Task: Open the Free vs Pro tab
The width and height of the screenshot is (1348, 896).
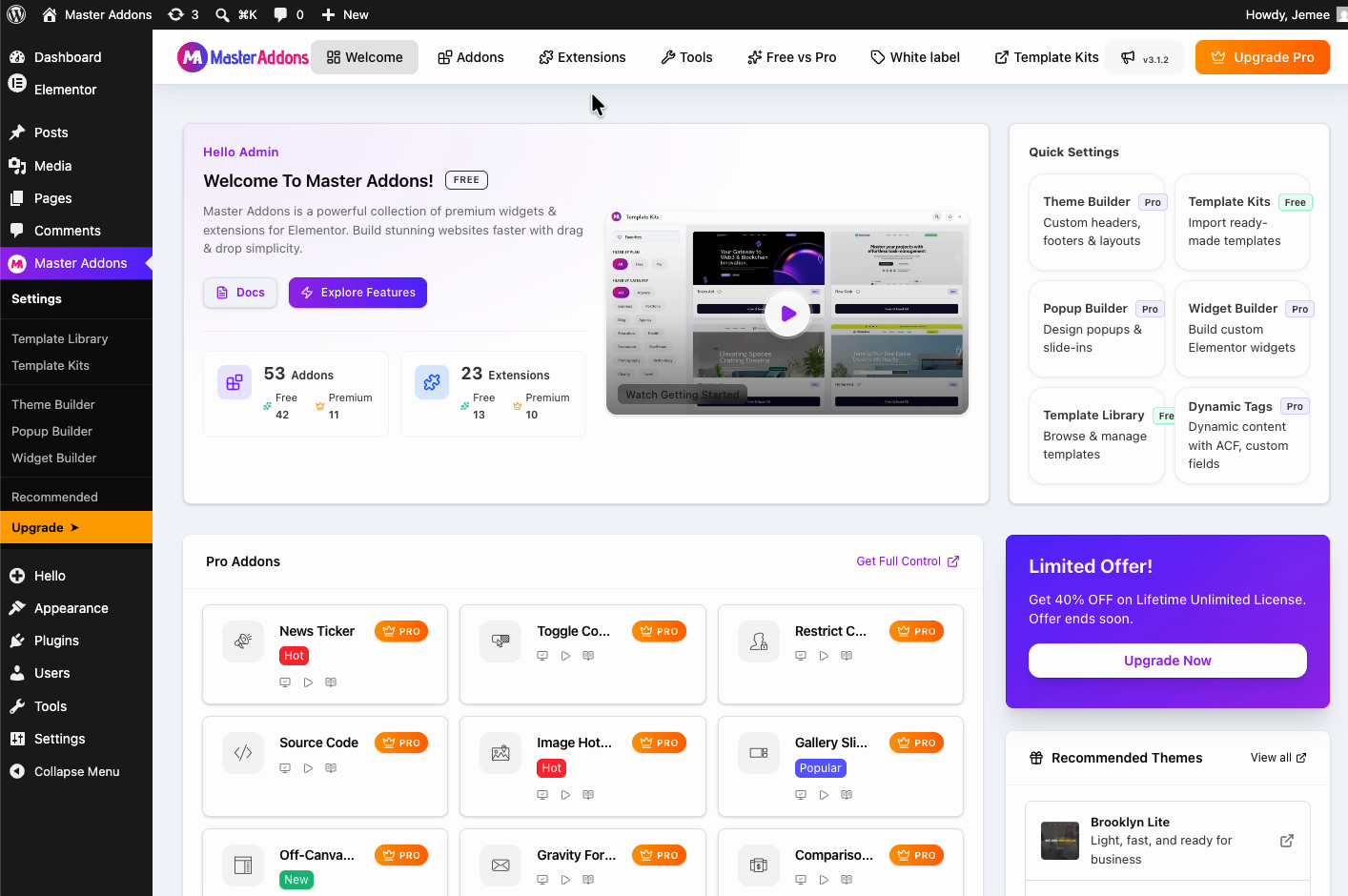Action: point(792,57)
